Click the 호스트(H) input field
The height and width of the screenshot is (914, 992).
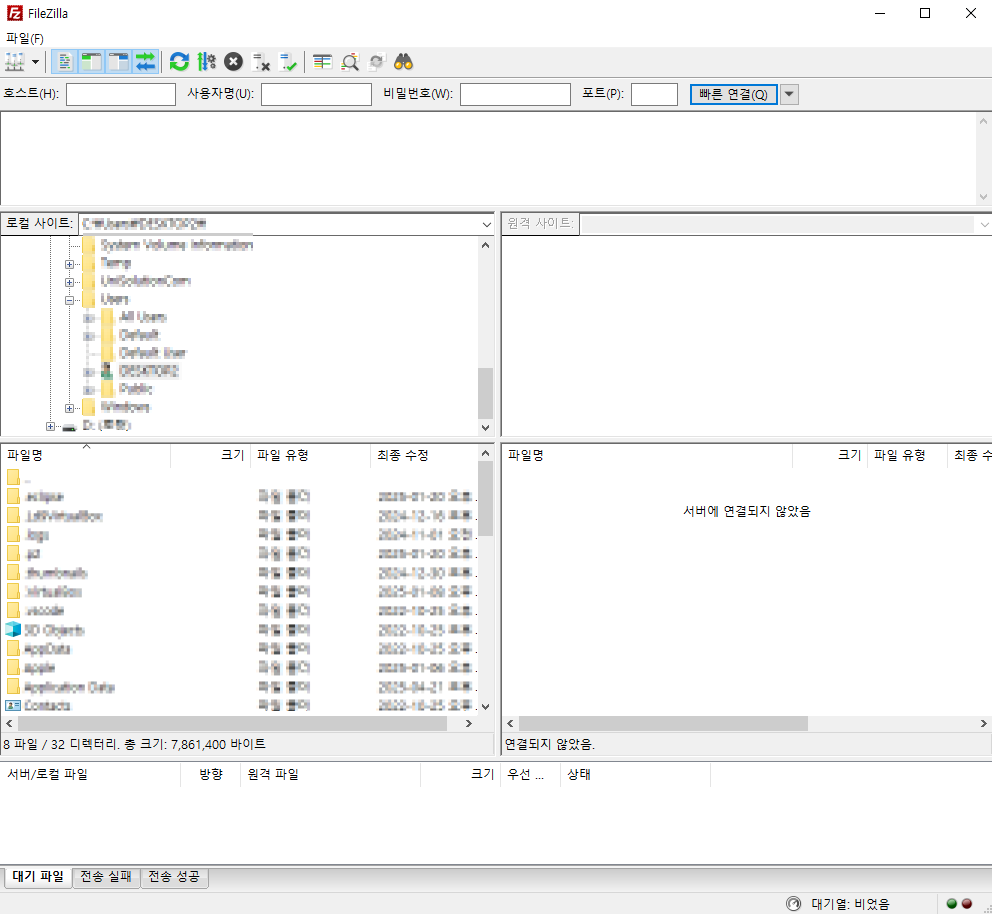(x=121, y=94)
